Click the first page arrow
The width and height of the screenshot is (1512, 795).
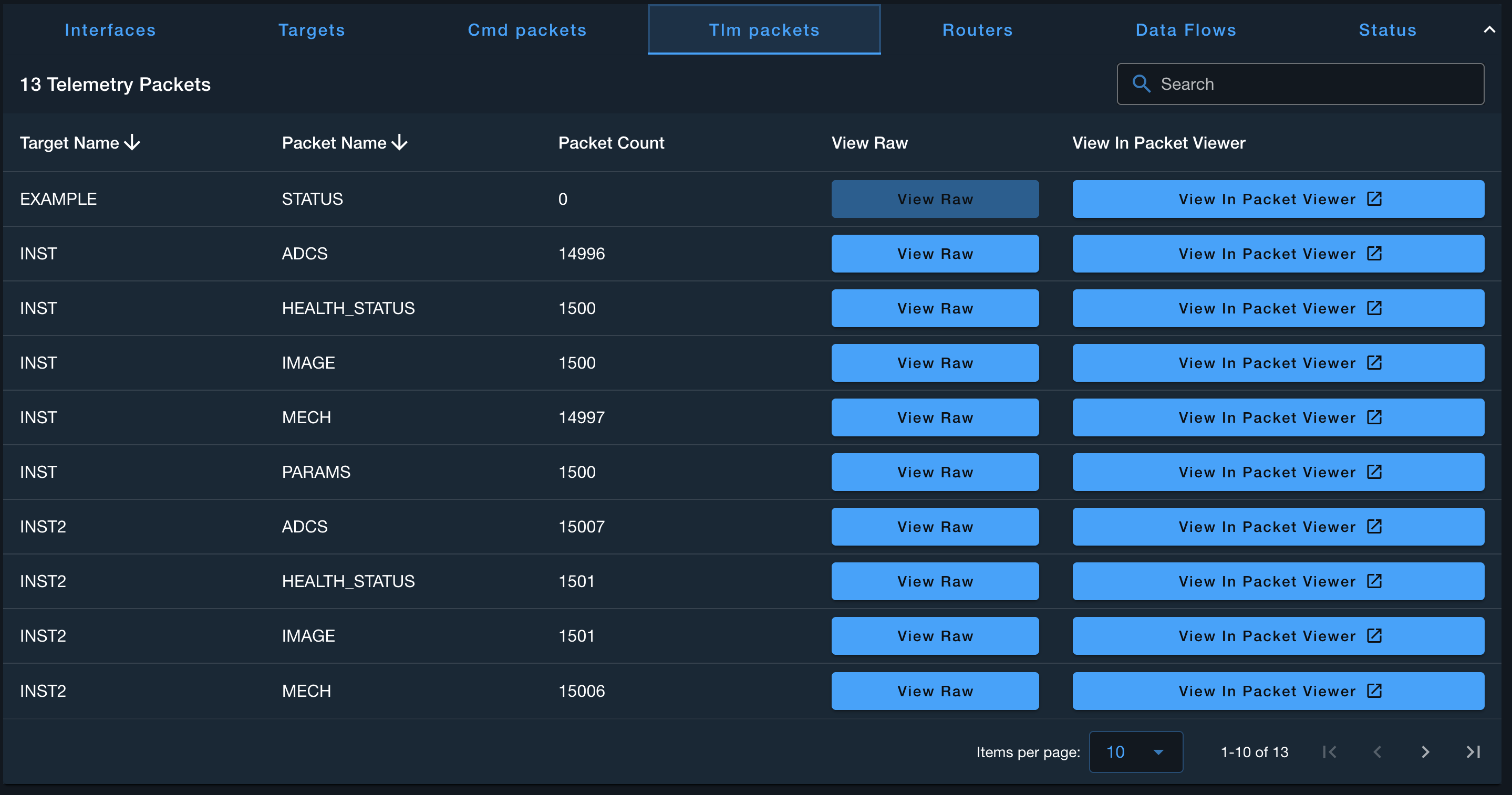pyautogui.click(x=1330, y=751)
